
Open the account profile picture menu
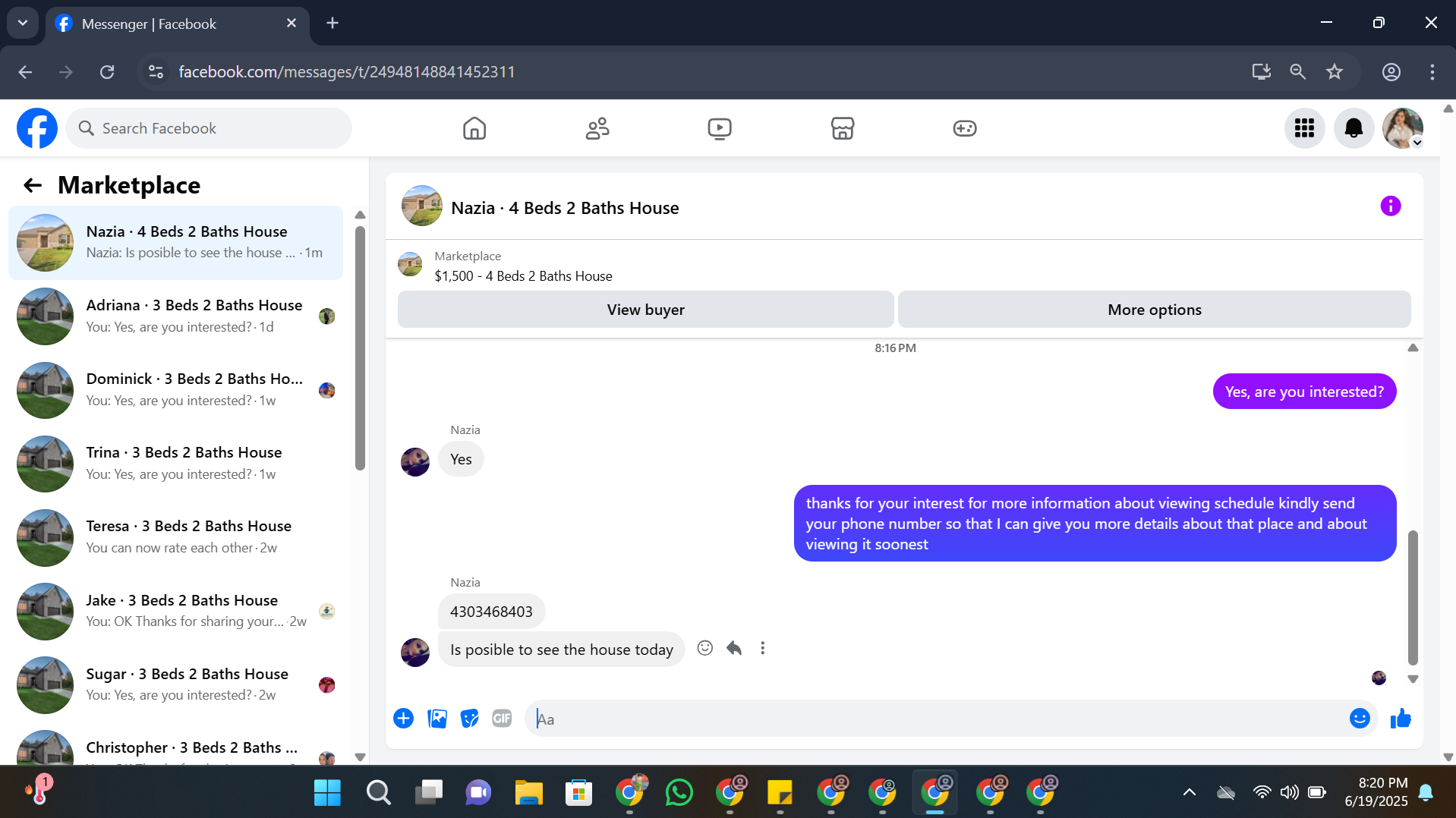pyautogui.click(x=1403, y=128)
